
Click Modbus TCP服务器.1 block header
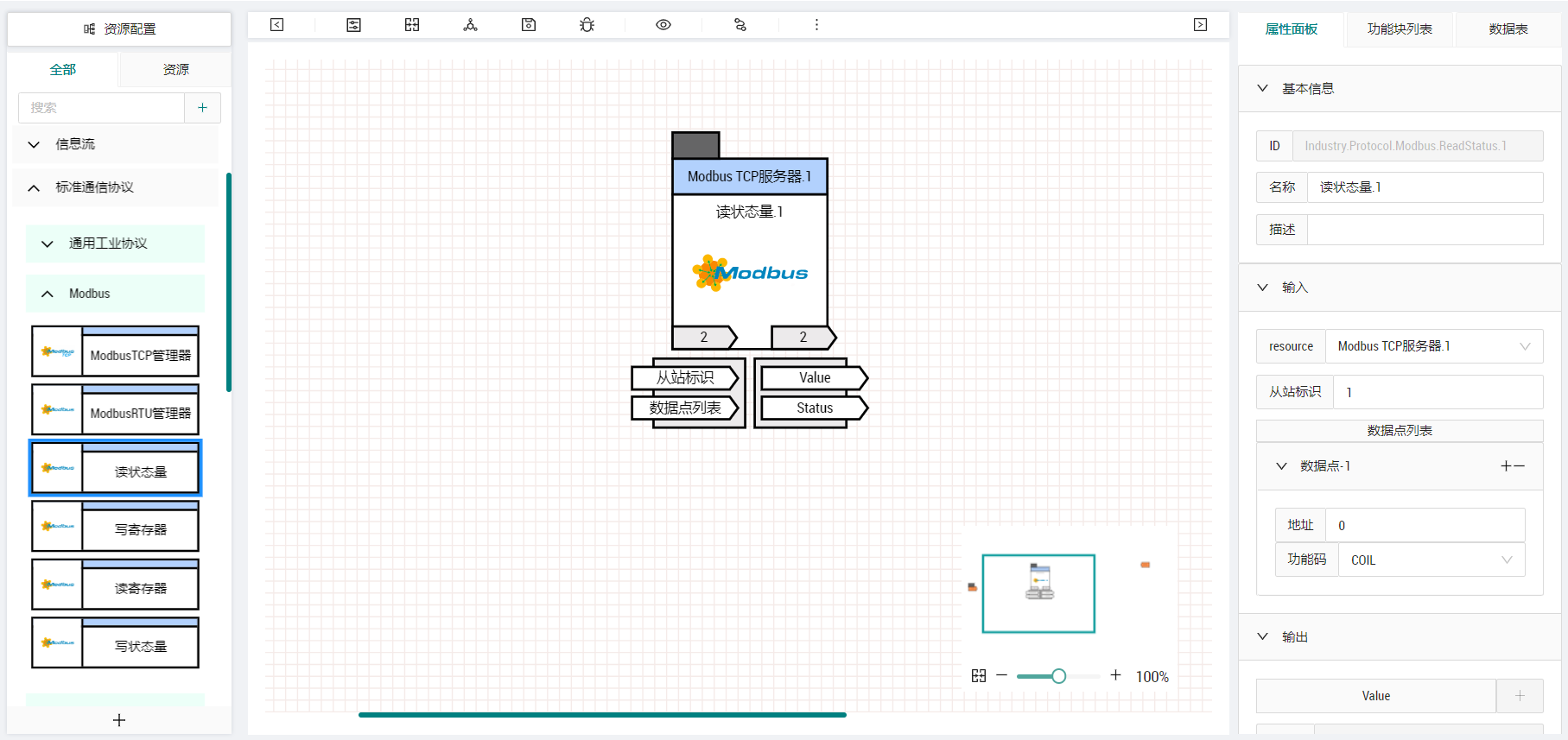[750, 176]
